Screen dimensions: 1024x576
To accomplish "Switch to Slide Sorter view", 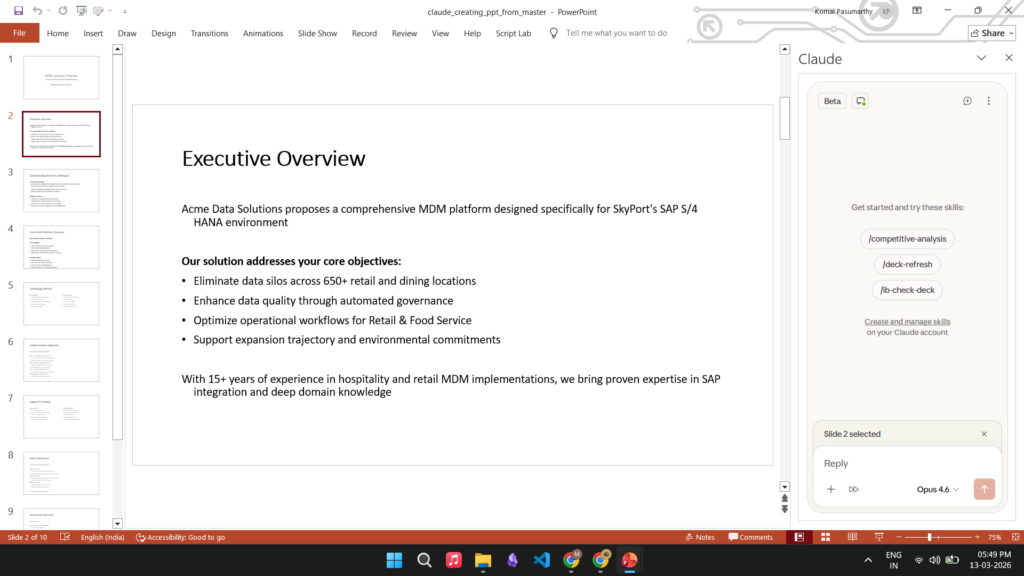I will [x=823, y=537].
